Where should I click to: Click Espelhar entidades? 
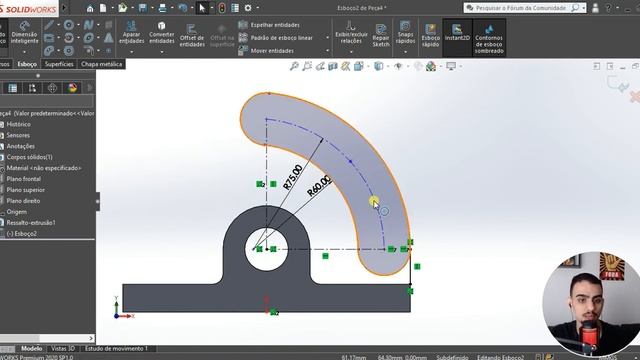click(269, 25)
